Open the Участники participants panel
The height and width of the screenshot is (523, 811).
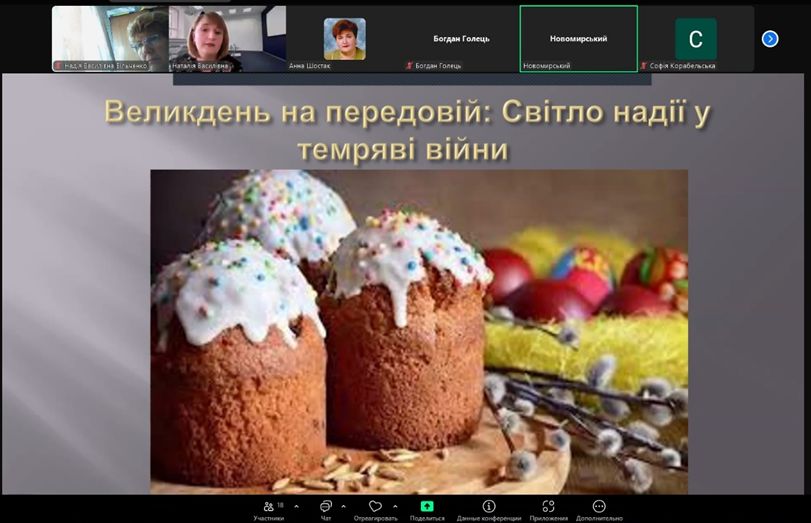point(268,509)
